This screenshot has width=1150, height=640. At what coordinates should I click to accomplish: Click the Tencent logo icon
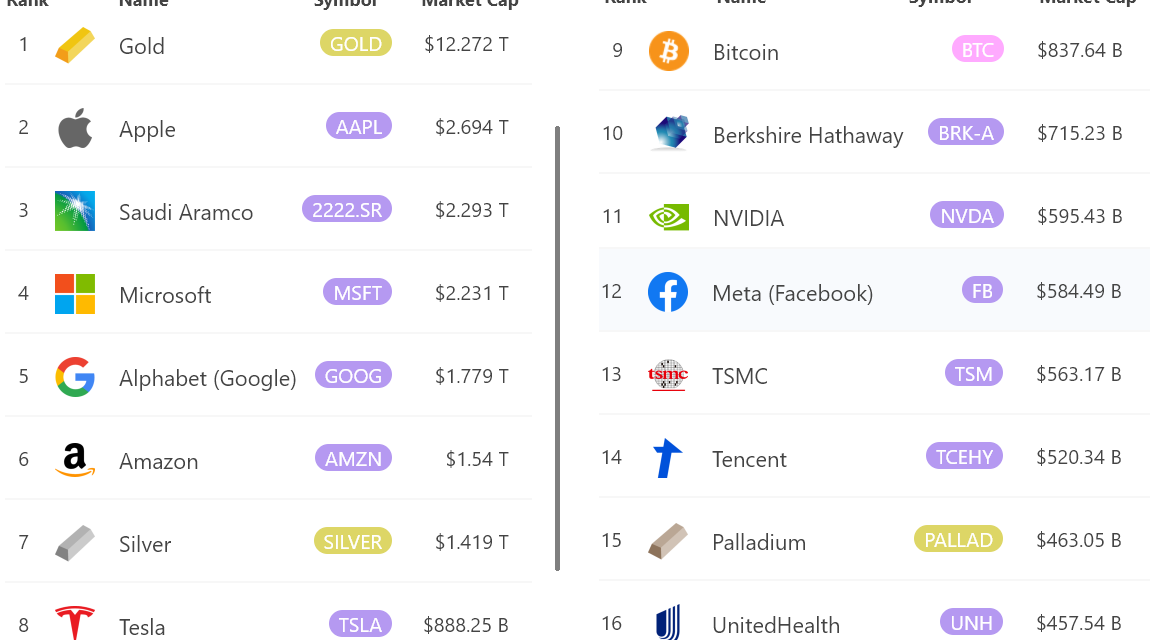(668, 457)
